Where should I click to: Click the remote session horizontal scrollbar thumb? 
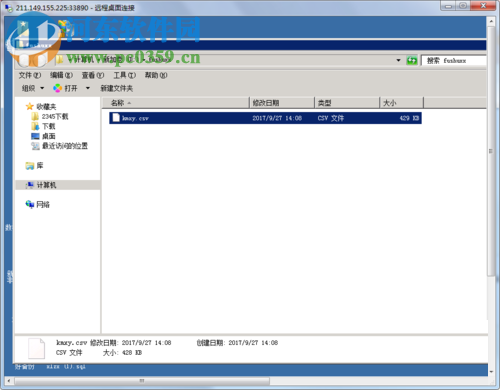coord(142,381)
